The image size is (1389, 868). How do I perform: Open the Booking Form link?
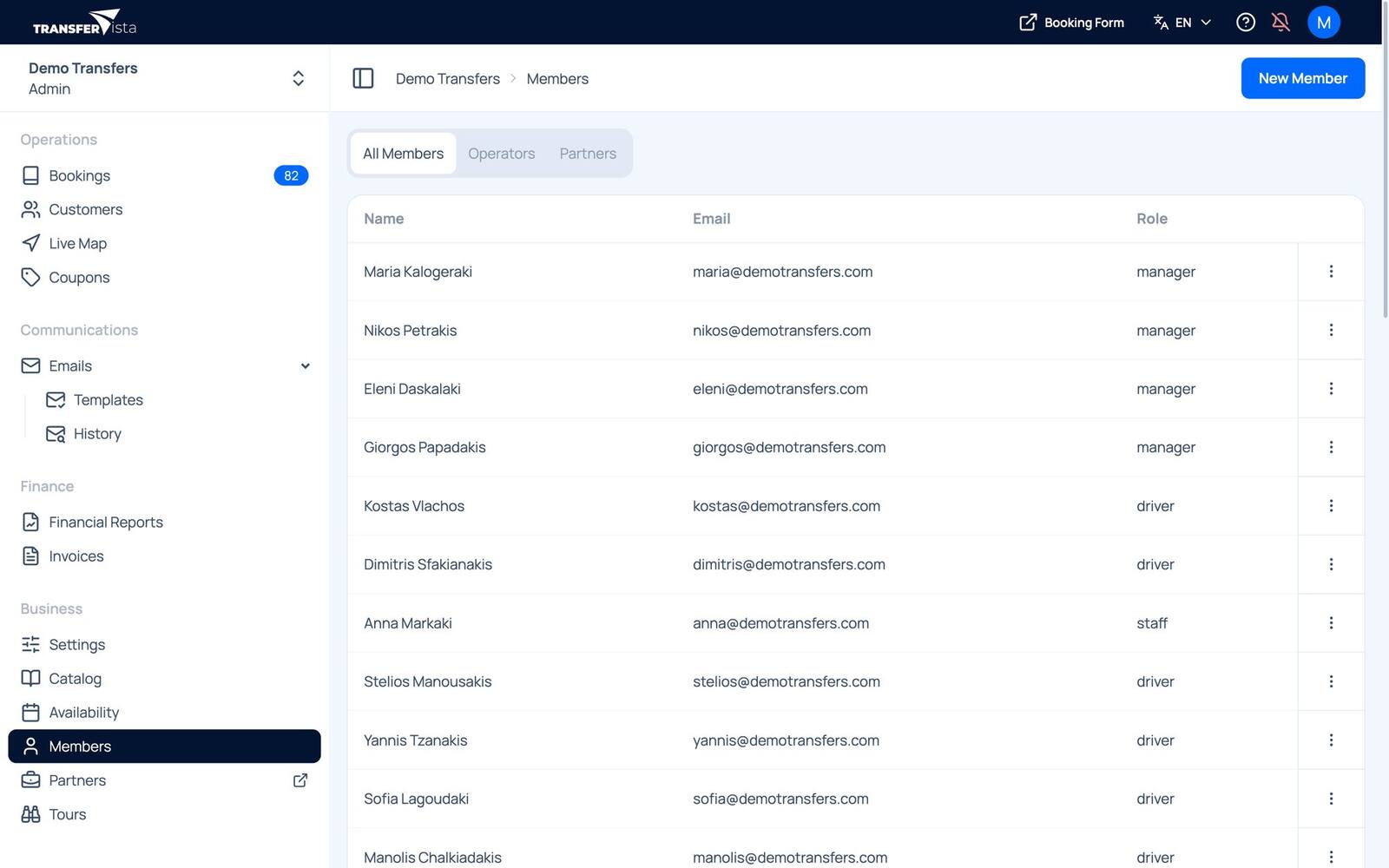1071,23
